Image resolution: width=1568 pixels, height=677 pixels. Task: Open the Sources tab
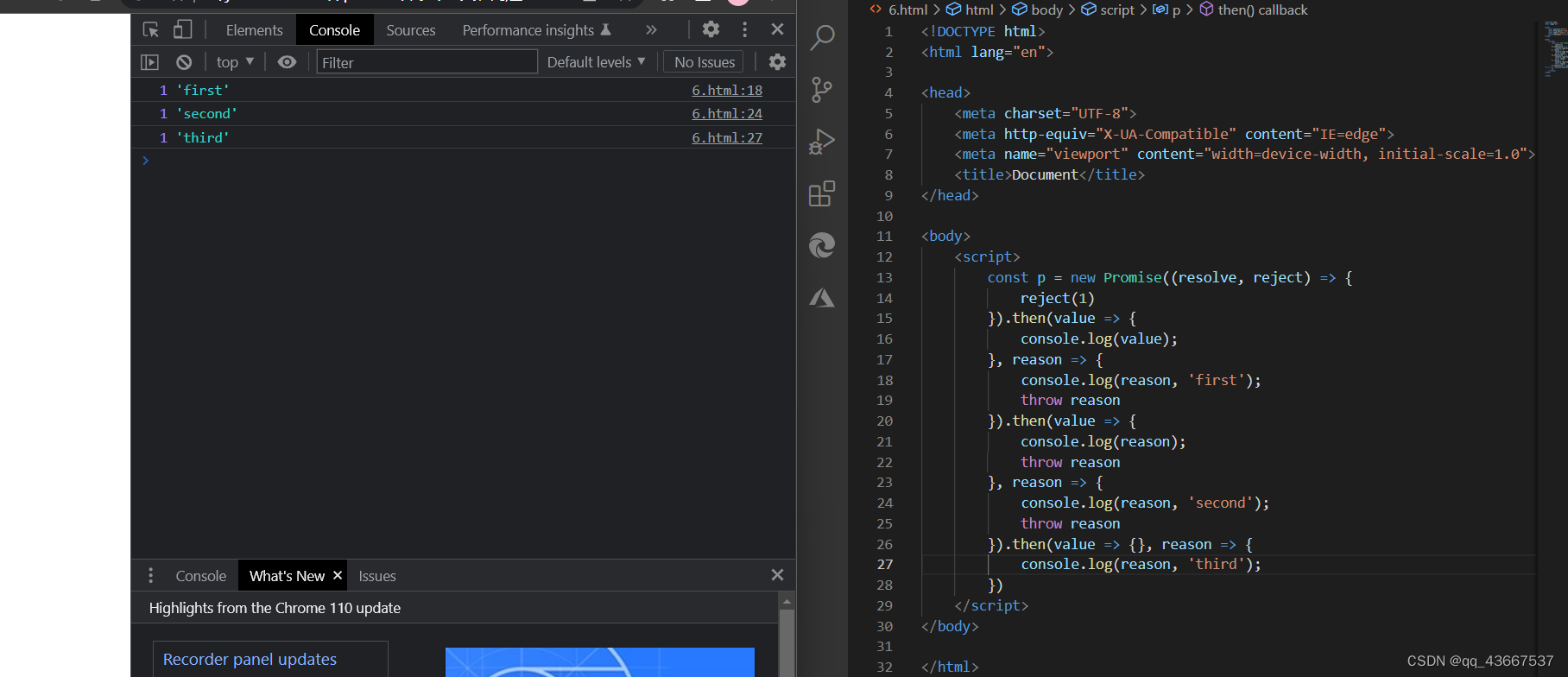click(411, 30)
